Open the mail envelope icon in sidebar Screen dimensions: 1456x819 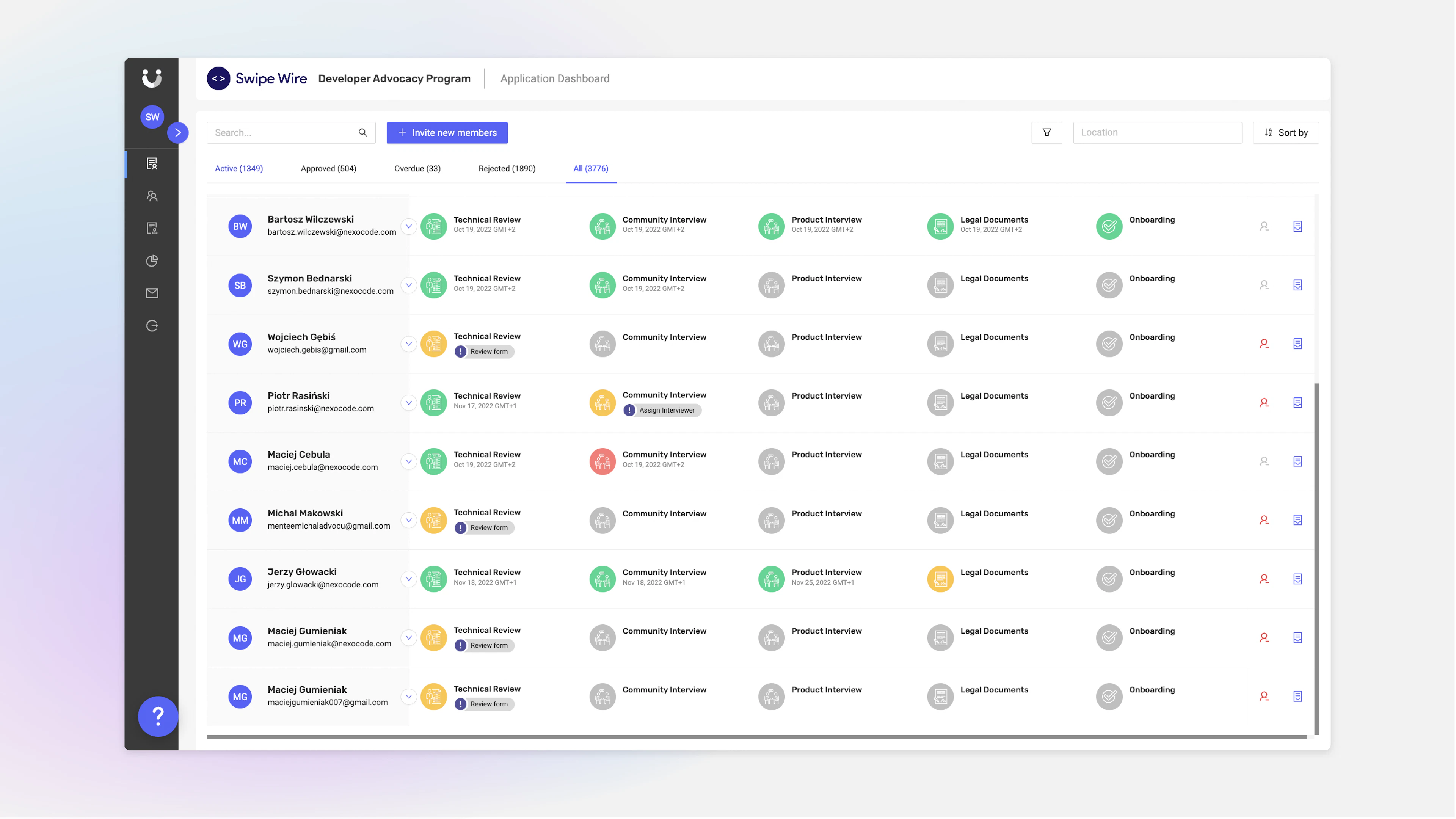tap(152, 293)
